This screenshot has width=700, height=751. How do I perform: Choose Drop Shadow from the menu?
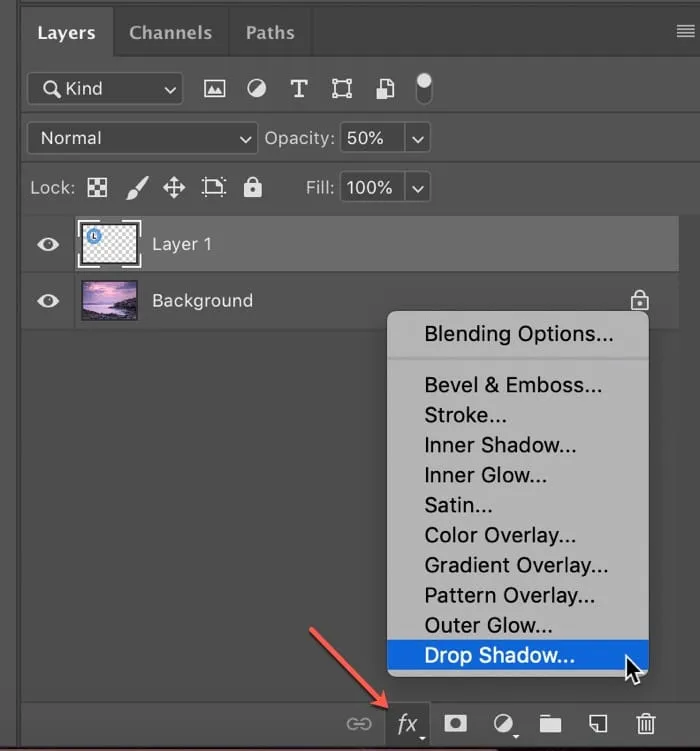500,656
